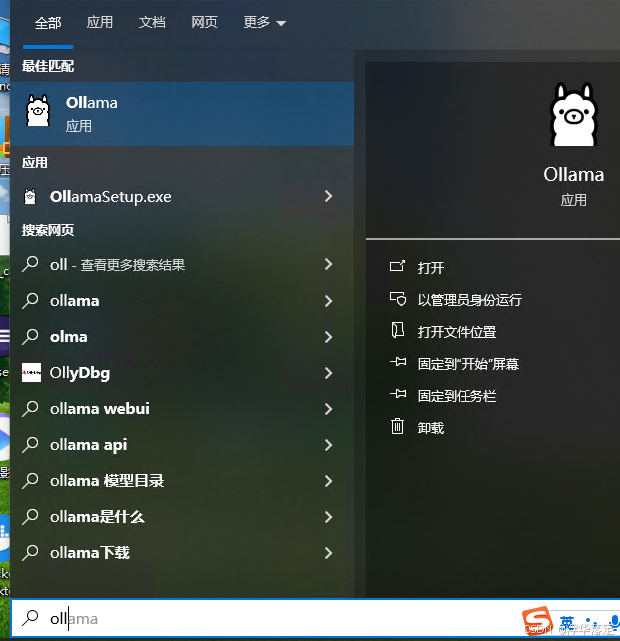
Task: Click the magnifier icon in search box
Action: [x=30, y=618]
